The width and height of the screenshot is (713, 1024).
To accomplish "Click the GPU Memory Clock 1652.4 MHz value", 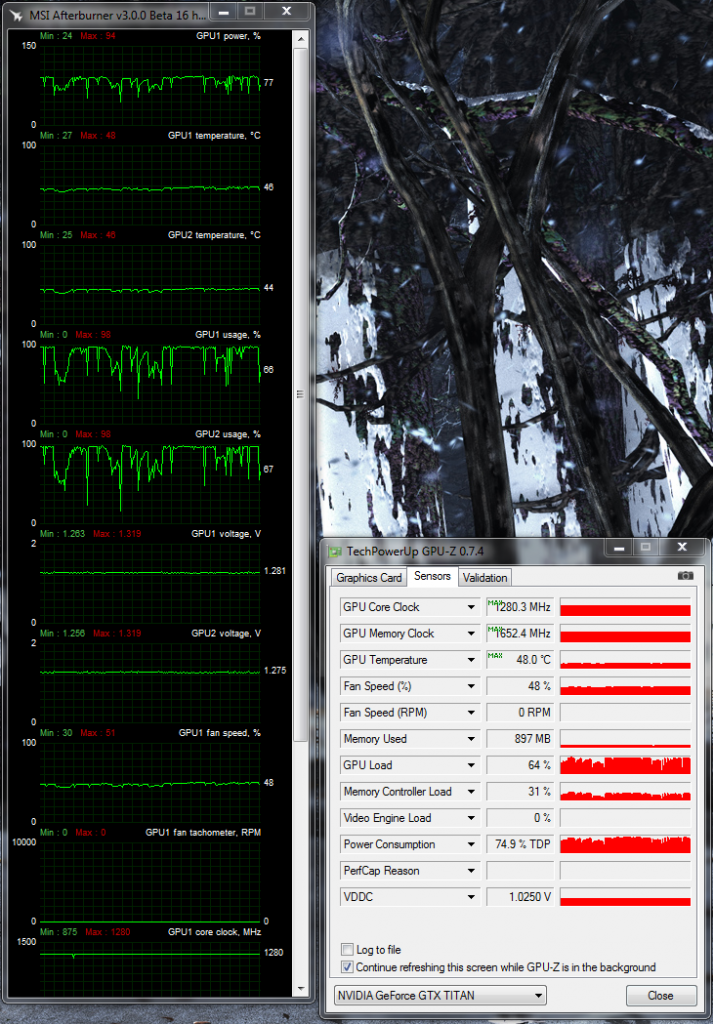I will [520, 633].
